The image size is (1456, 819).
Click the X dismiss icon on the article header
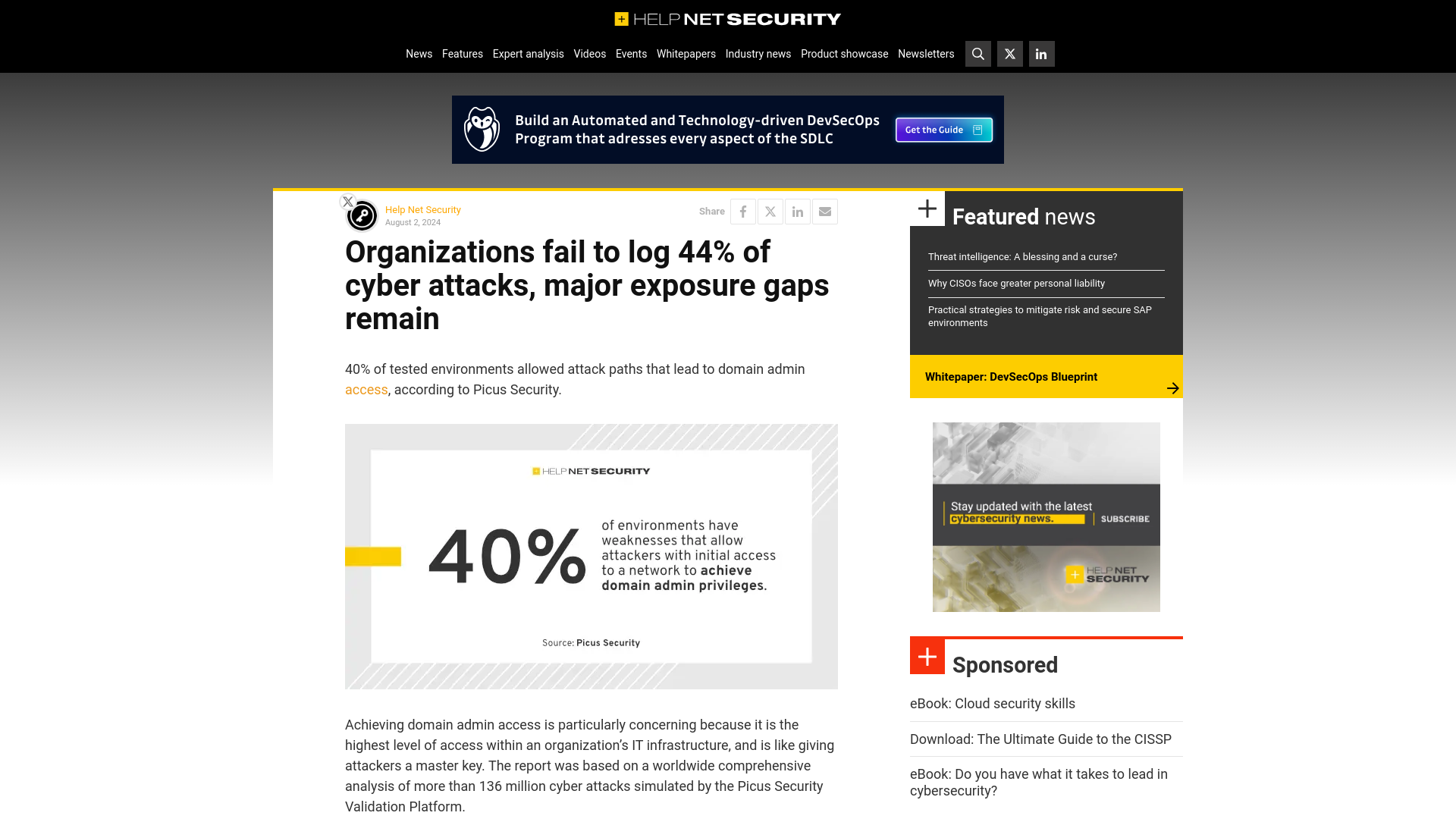[348, 200]
